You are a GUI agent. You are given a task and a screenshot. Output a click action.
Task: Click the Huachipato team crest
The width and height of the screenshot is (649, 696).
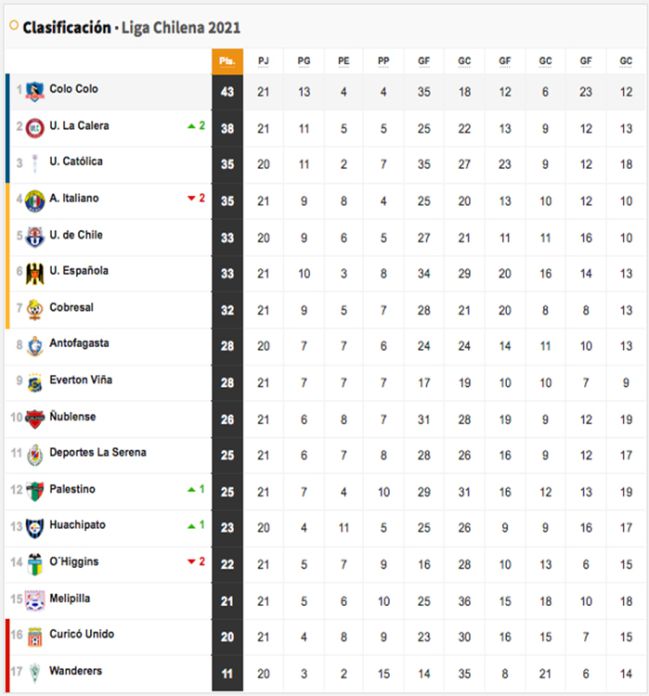point(35,528)
